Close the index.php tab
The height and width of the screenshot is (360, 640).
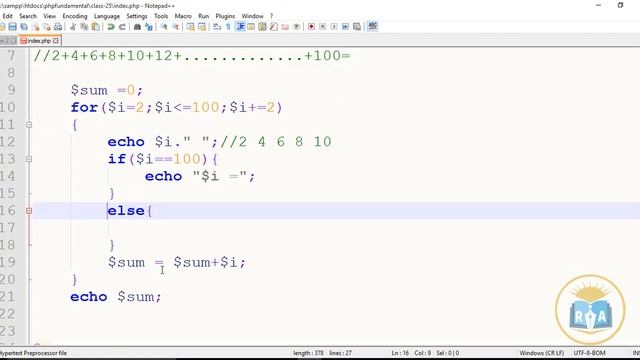pyautogui.click(x=56, y=41)
